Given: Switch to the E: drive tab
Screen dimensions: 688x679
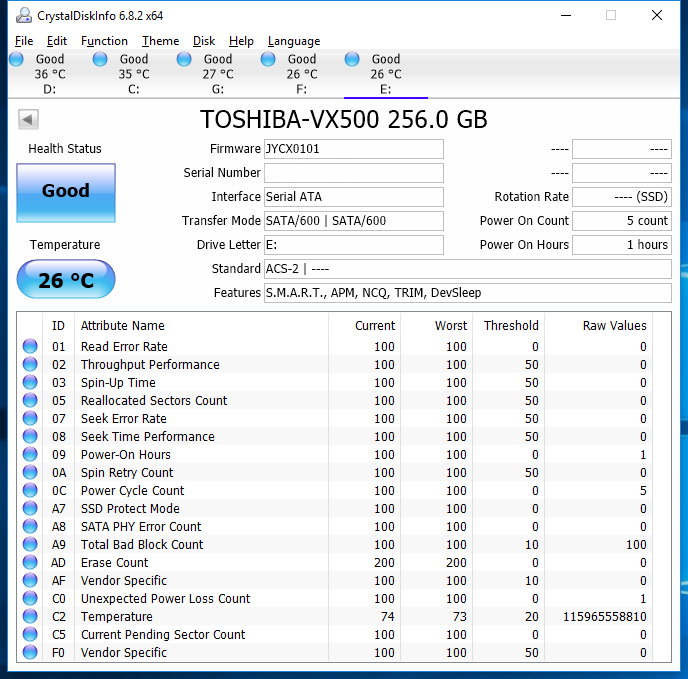Looking at the screenshot, I should [x=385, y=74].
